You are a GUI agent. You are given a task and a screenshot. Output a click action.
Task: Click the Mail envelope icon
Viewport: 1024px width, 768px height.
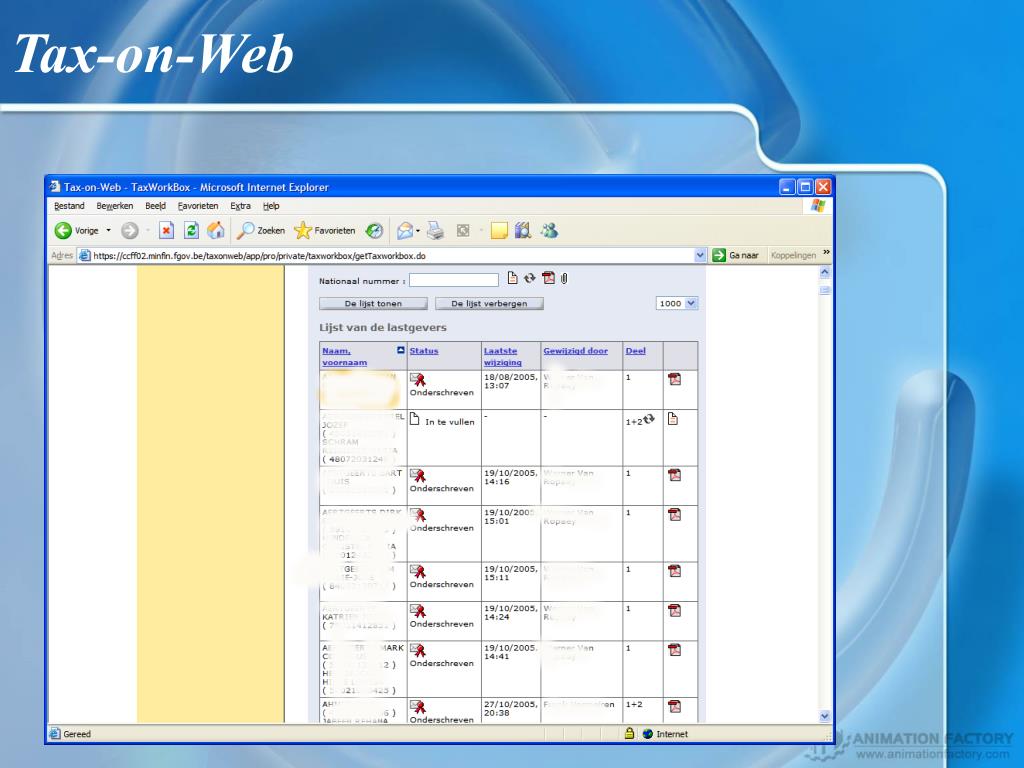[x=405, y=231]
